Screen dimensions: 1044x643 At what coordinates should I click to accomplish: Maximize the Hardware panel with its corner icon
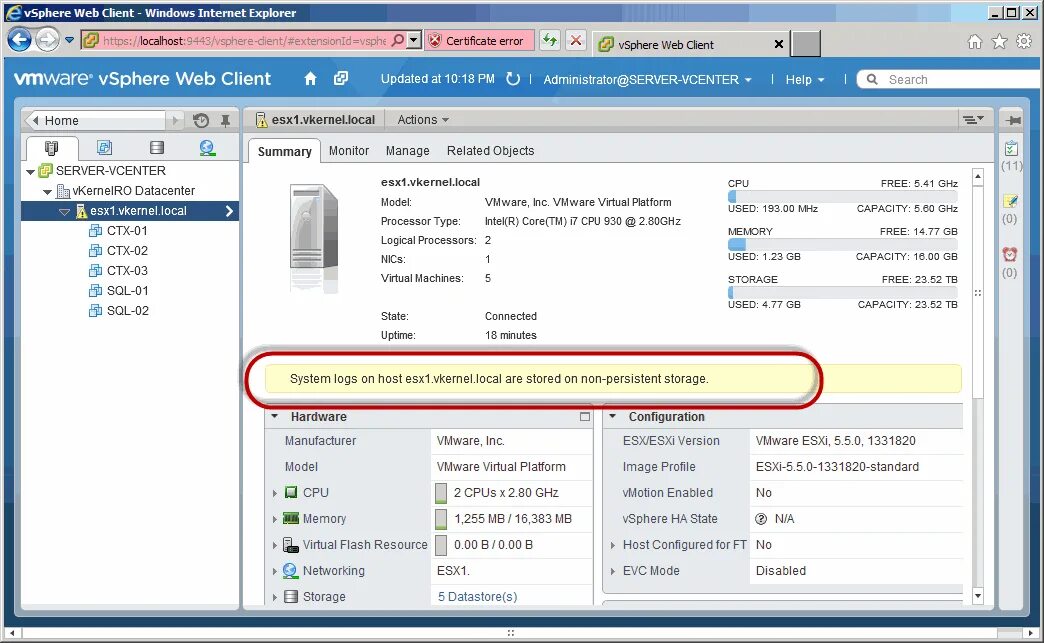click(585, 417)
